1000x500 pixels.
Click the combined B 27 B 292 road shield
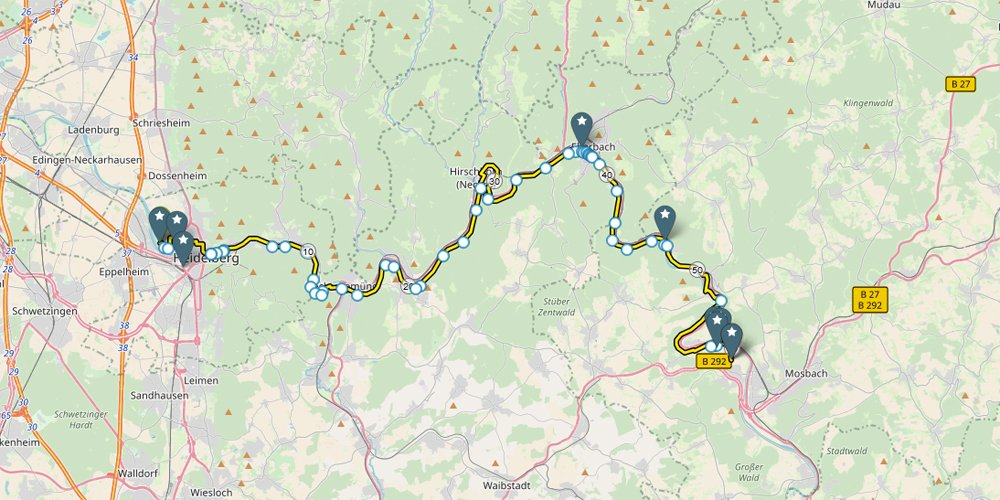point(870,300)
